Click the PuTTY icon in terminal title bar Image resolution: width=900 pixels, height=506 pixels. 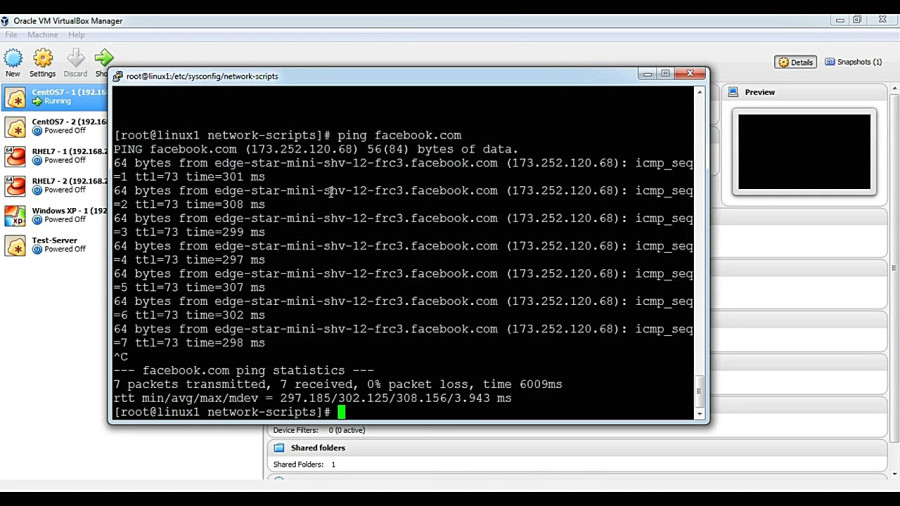[x=118, y=76]
